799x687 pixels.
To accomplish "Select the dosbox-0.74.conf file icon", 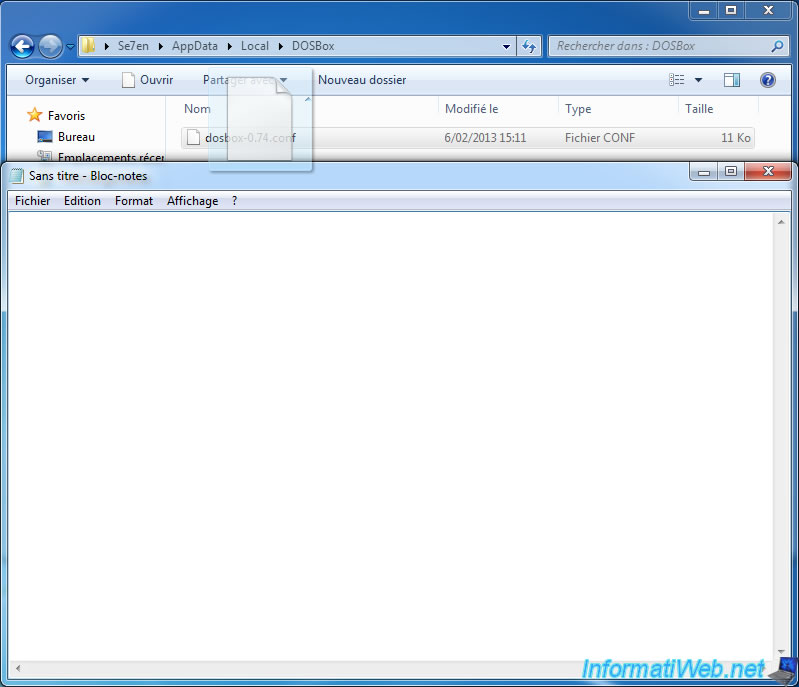I will coord(193,138).
